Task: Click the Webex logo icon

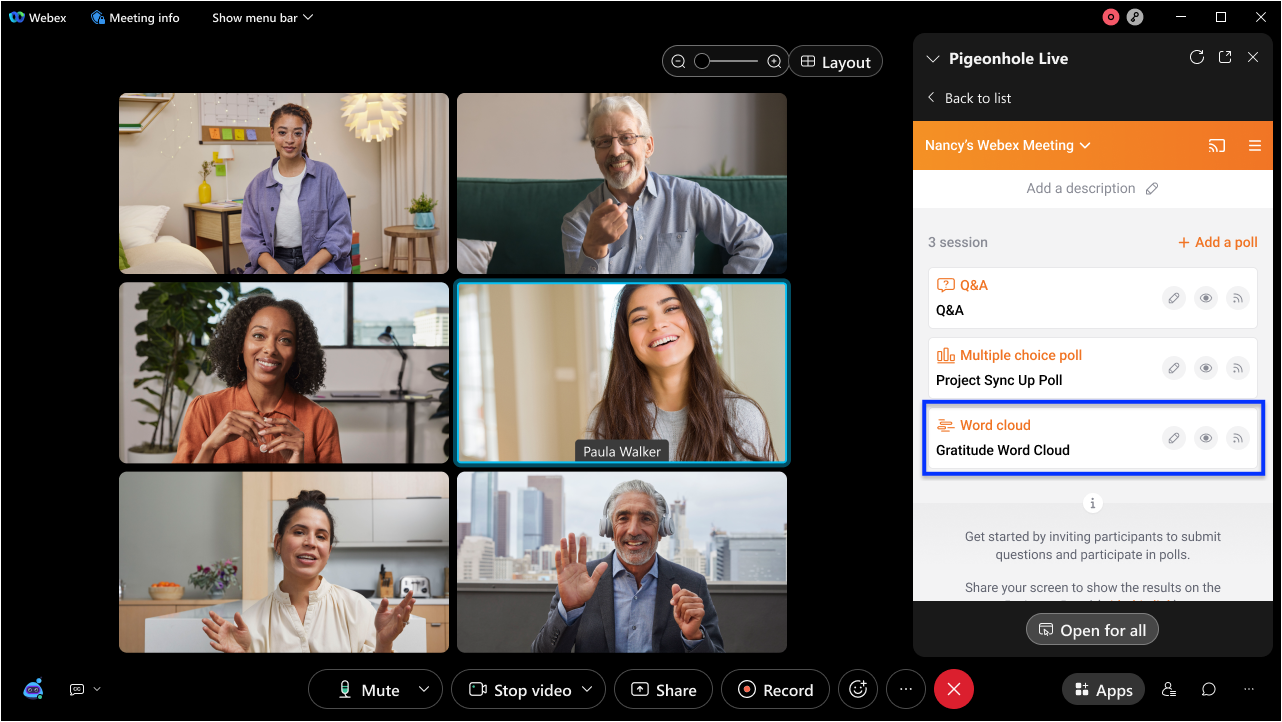Action: (16, 17)
